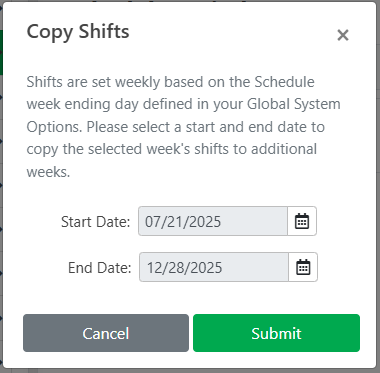Image resolution: width=380 pixels, height=373 pixels.
Task: Click the Copy Shifts dialog title
Action: pos(78,32)
